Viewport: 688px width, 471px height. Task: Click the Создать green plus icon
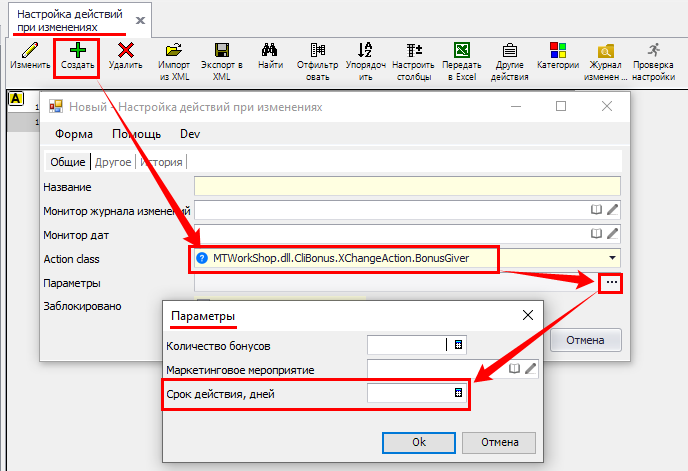pos(77,49)
